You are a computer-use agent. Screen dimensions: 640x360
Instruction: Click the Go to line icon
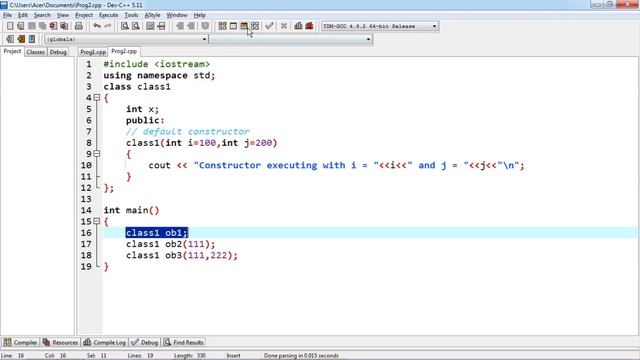point(161,26)
